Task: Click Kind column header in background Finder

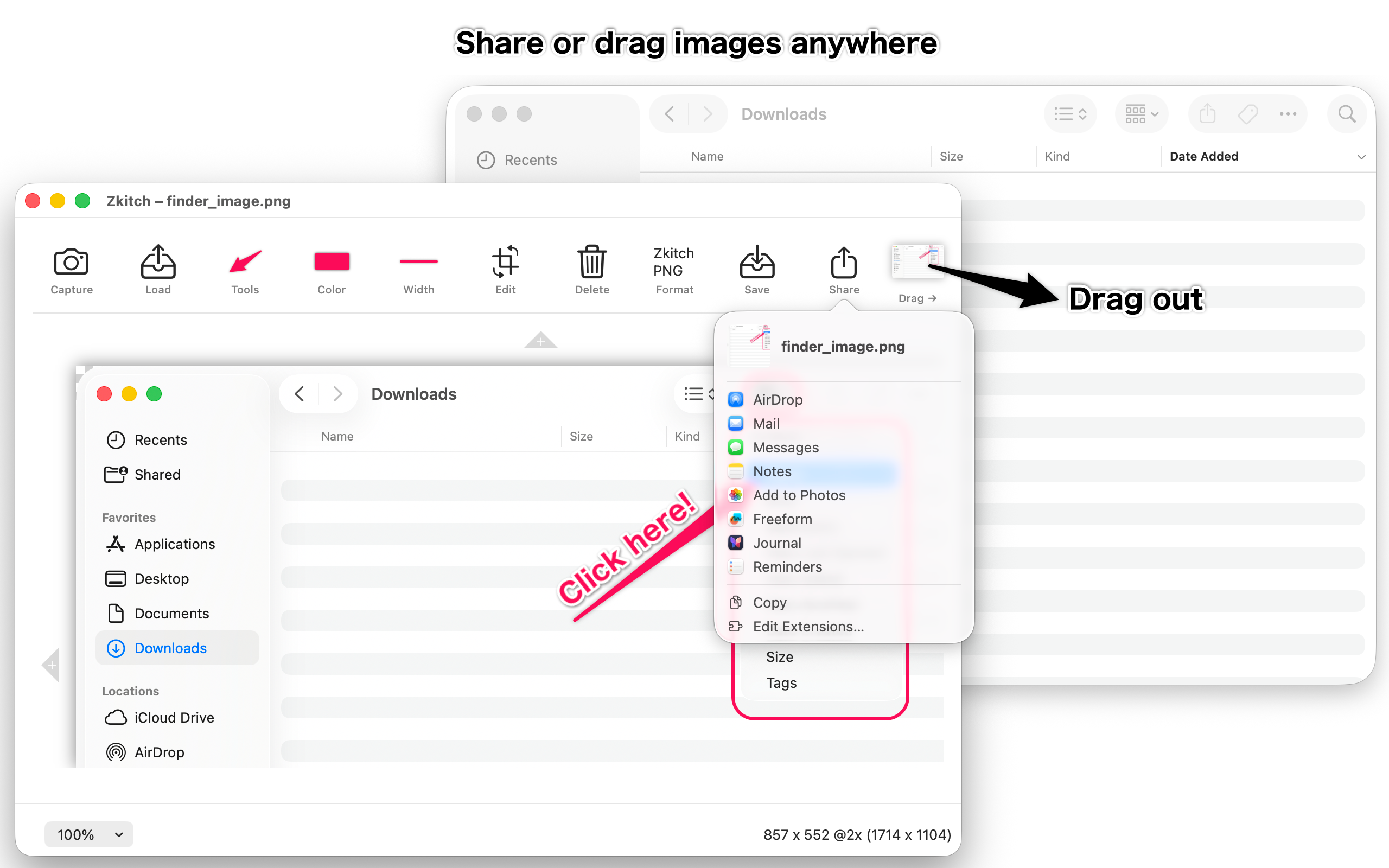Action: 1057,156
